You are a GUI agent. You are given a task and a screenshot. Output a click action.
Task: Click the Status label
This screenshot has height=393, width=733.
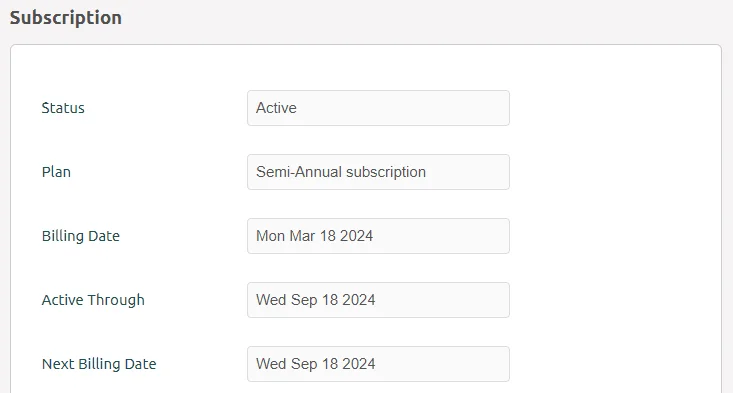[x=63, y=108]
